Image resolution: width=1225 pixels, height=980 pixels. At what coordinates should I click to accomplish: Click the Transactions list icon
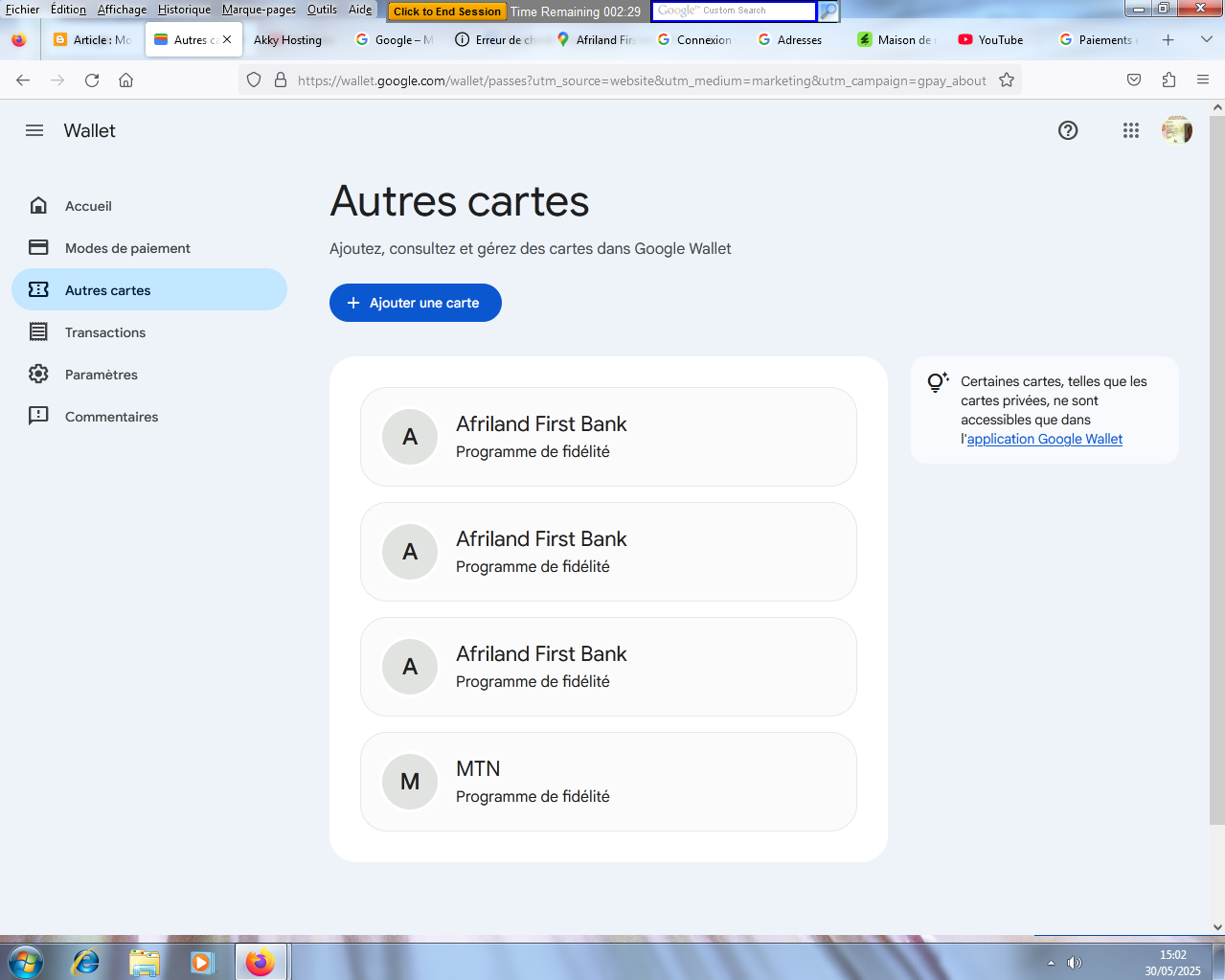[38, 331]
